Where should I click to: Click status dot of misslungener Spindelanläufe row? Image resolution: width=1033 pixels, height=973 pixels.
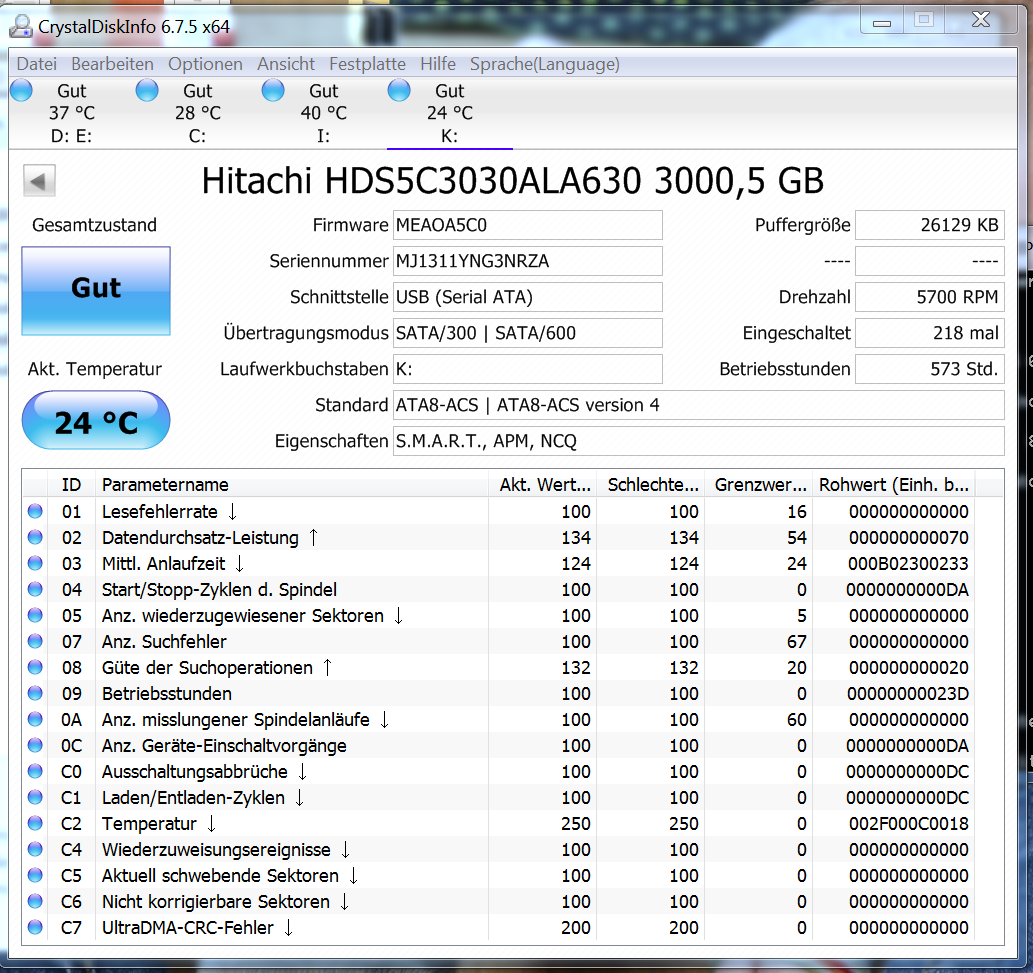pyautogui.click(x=35, y=719)
